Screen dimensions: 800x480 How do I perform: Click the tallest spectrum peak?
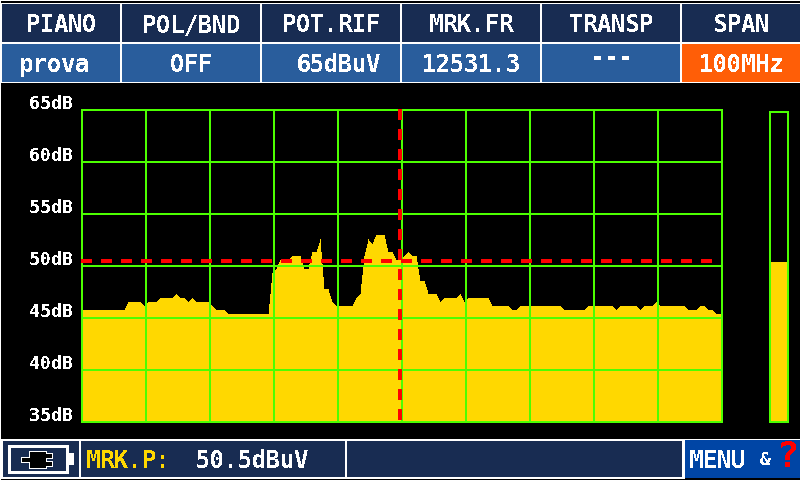380,238
